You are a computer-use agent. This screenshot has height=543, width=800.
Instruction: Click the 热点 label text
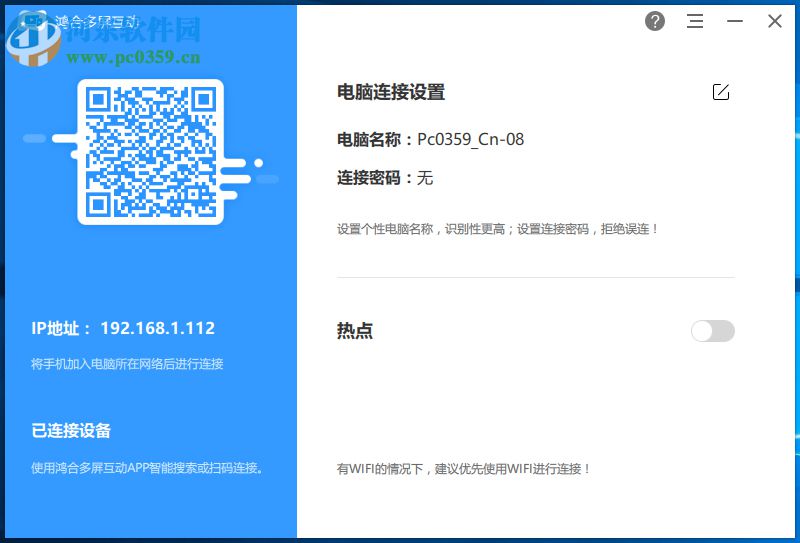point(355,331)
